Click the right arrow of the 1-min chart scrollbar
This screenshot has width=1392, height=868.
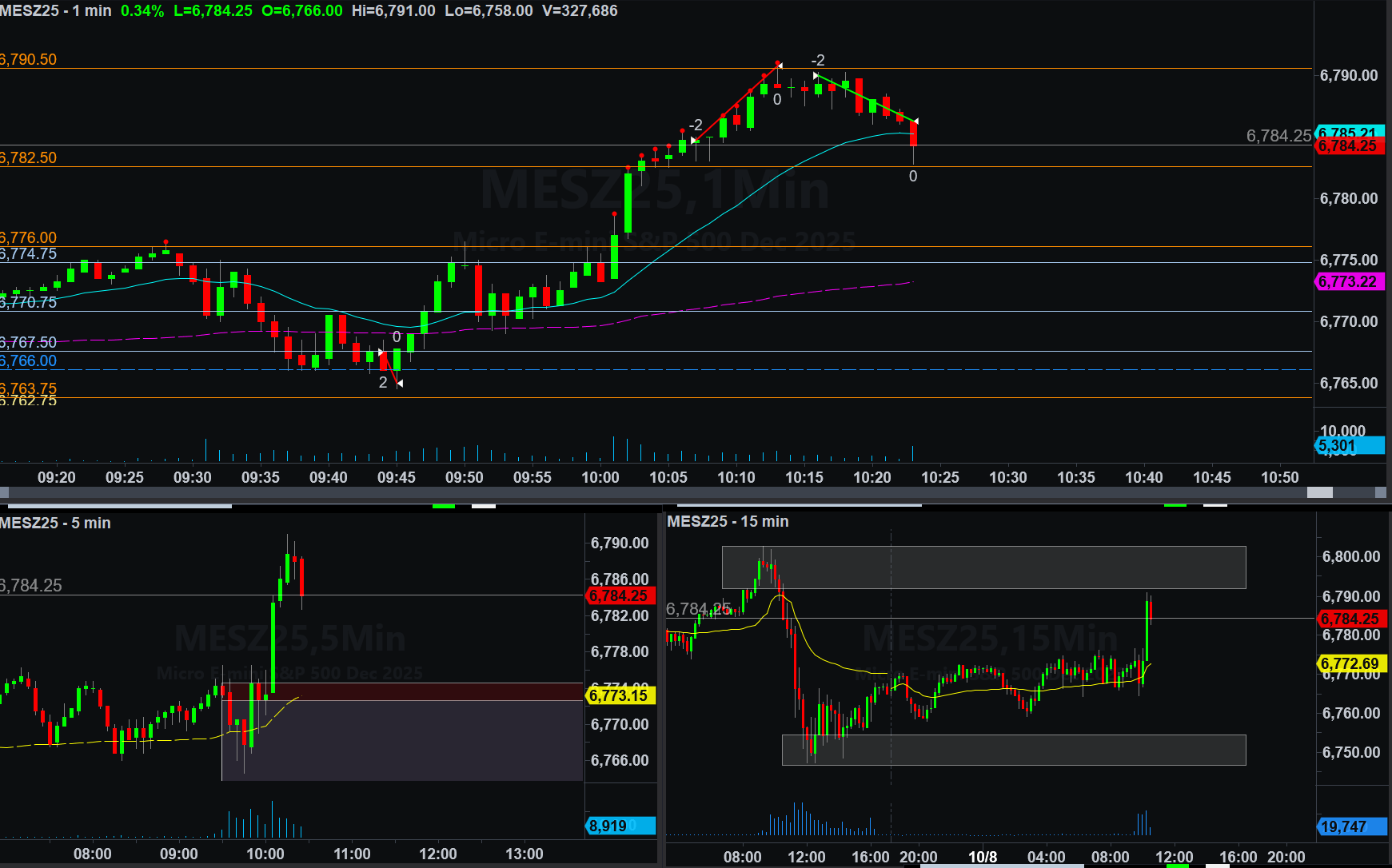pyautogui.click(x=1381, y=492)
